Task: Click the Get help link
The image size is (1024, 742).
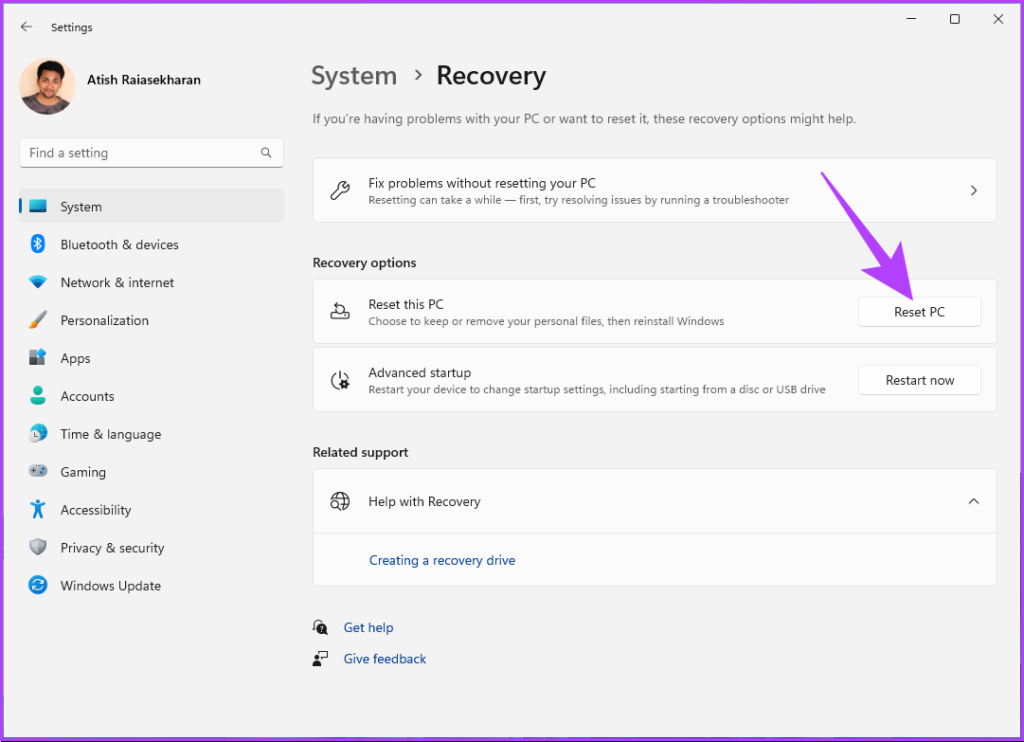Action: point(368,627)
